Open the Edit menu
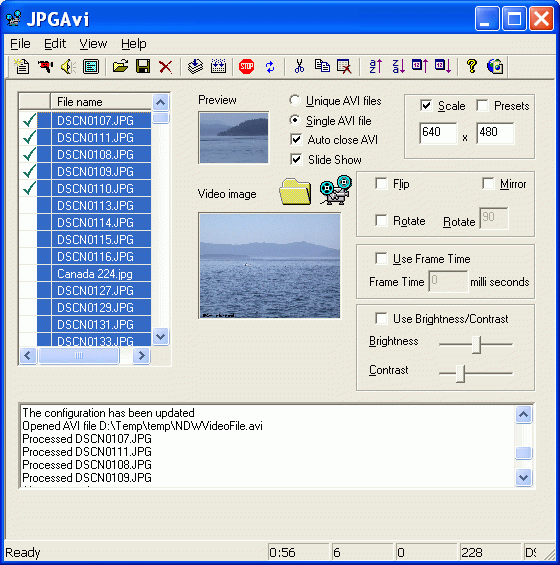This screenshot has height=565, width=560. (x=55, y=44)
